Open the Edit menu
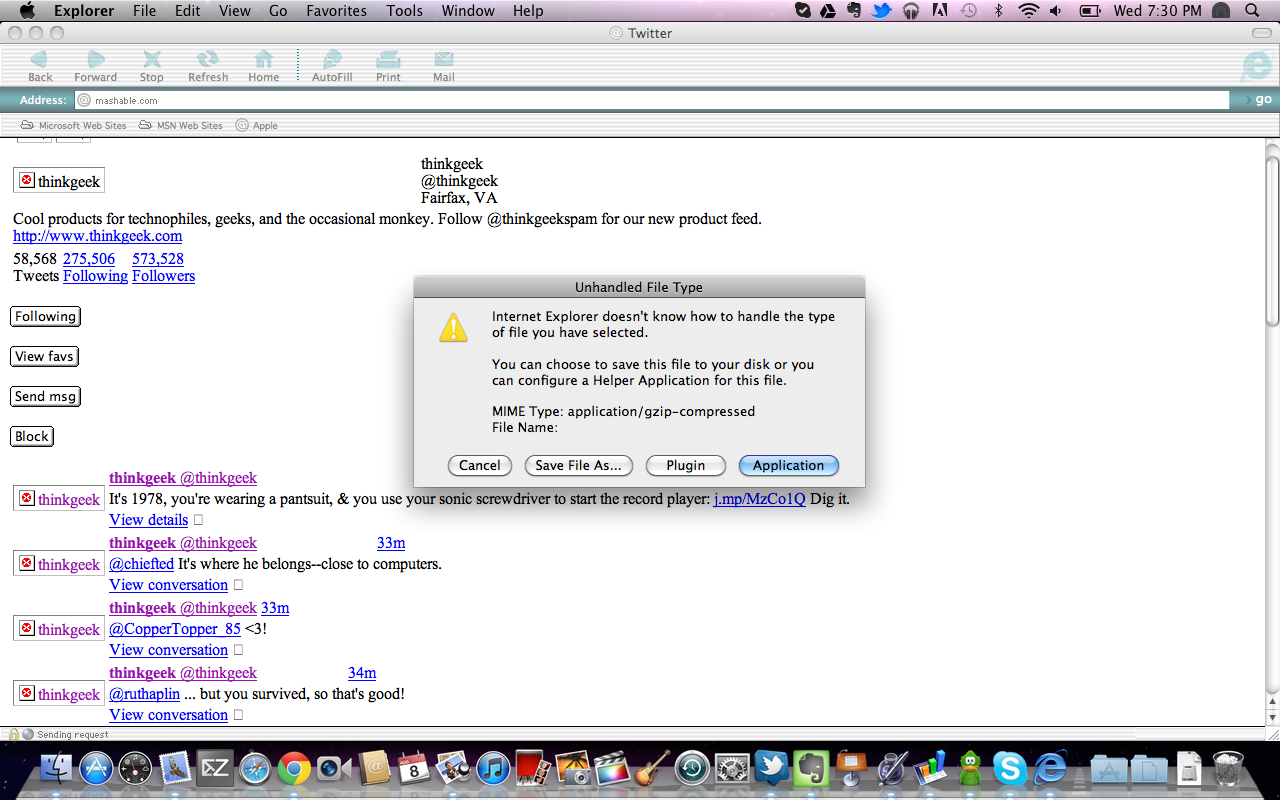 188,11
